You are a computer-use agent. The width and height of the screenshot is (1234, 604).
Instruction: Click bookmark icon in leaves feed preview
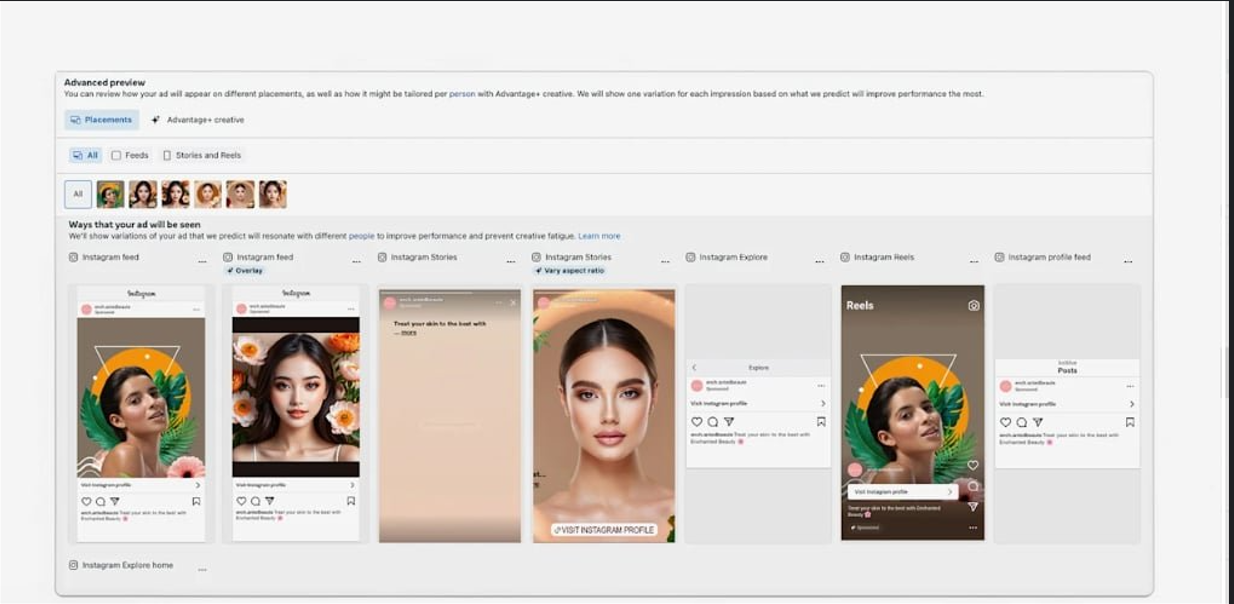(x=196, y=501)
